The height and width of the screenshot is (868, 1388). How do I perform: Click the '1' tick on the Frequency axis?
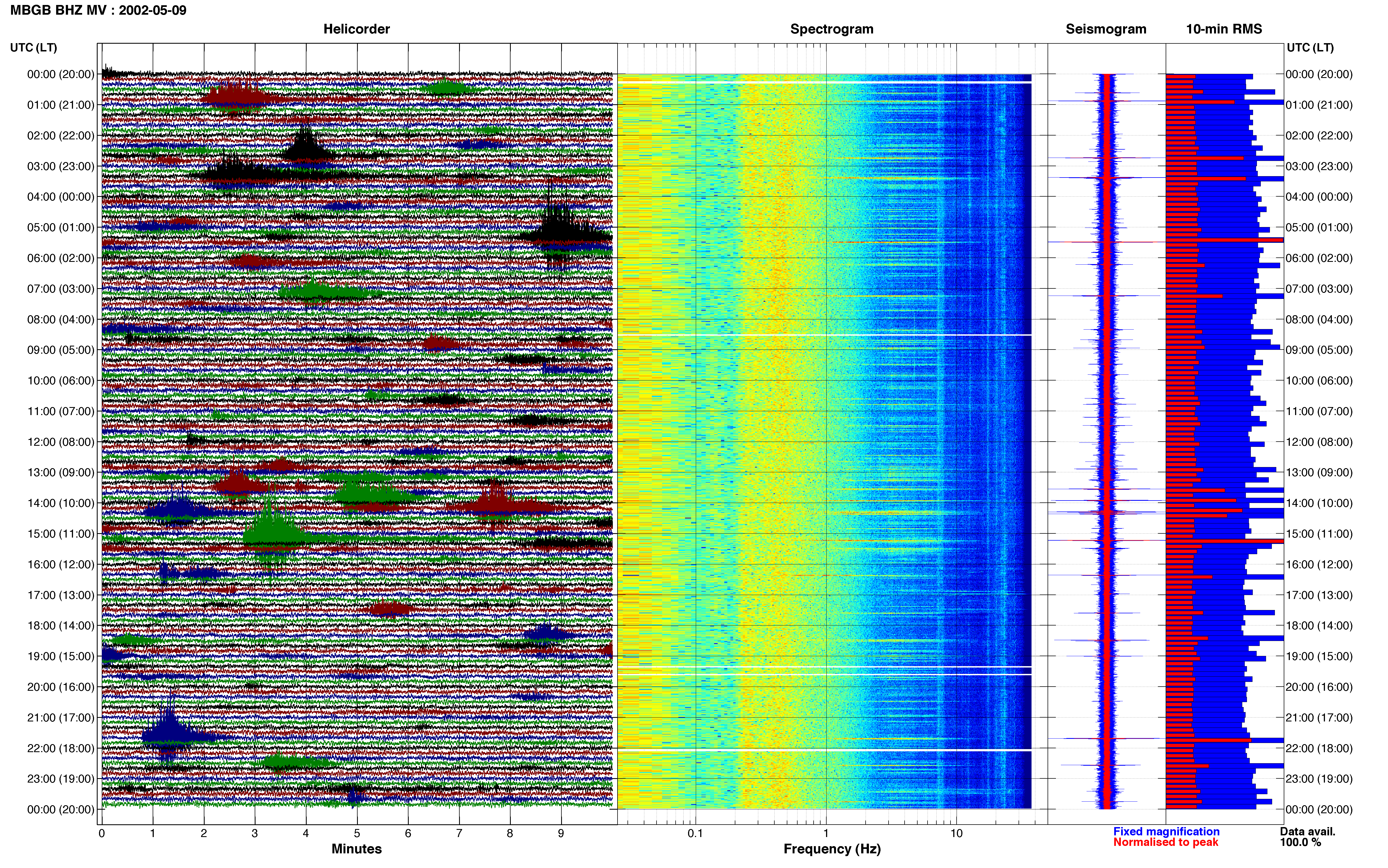(x=826, y=833)
